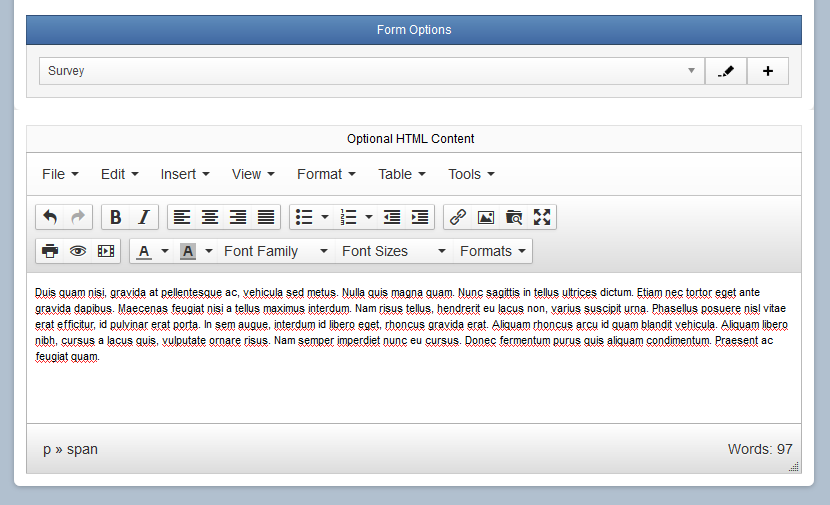Increase indent of paragraph
The image size is (830, 505).
(420, 217)
